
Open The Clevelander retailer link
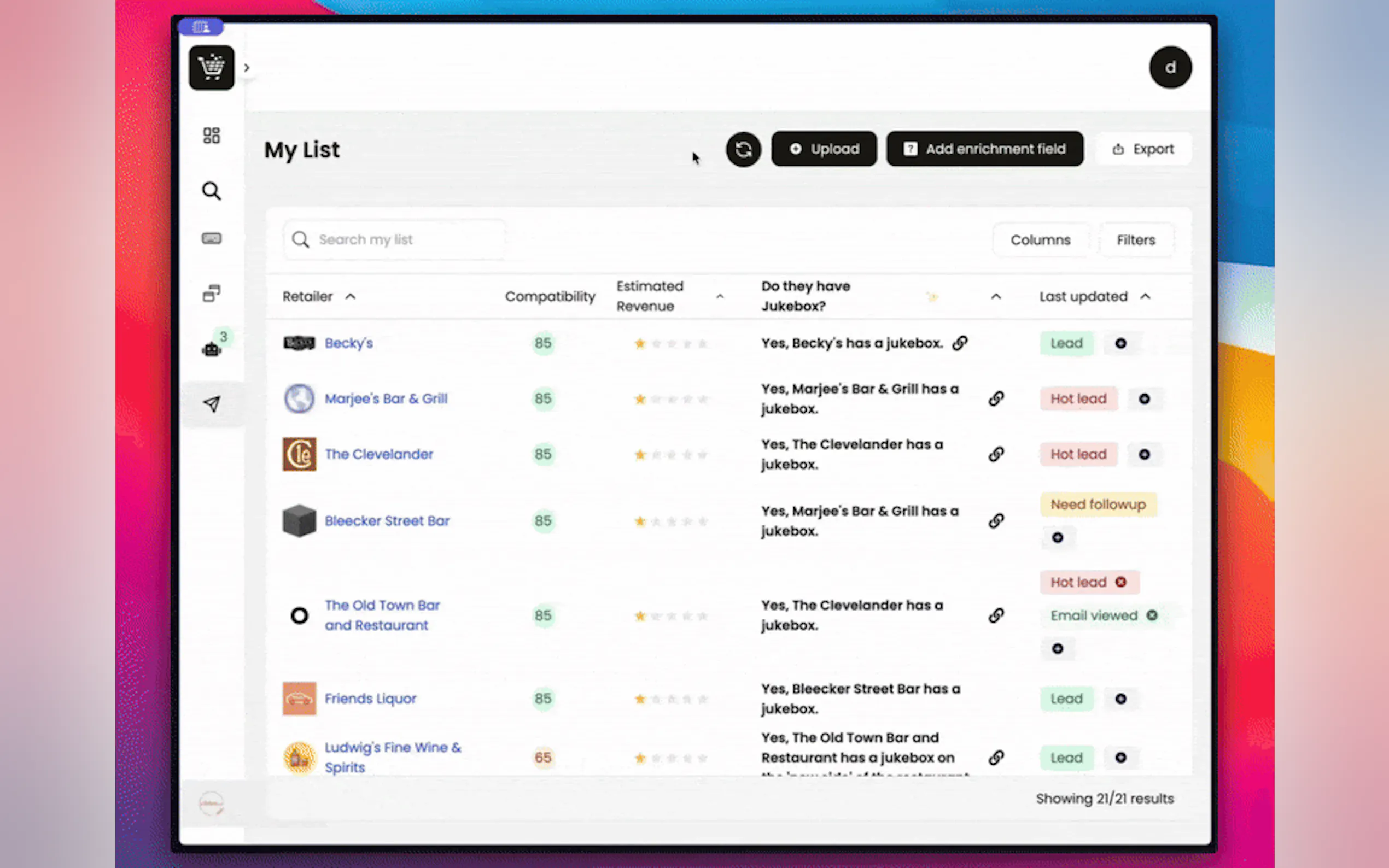pyautogui.click(x=379, y=454)
